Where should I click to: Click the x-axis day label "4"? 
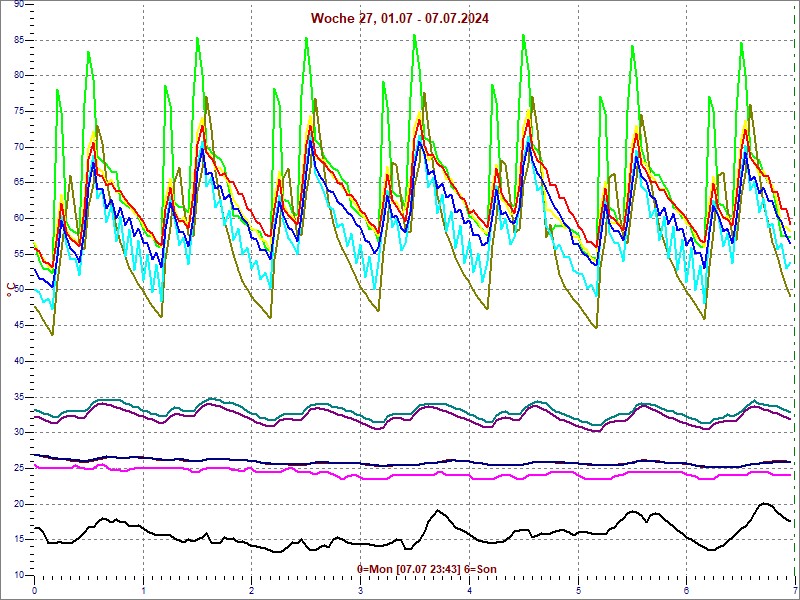470,591
